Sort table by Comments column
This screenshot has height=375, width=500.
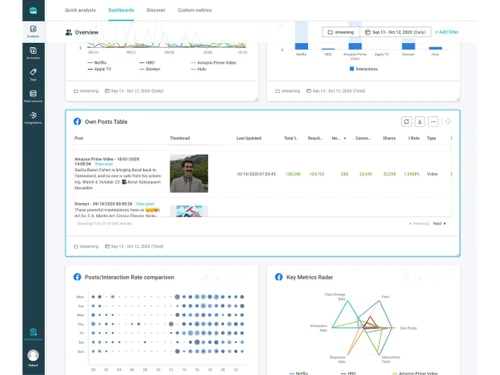click(363, 138)
